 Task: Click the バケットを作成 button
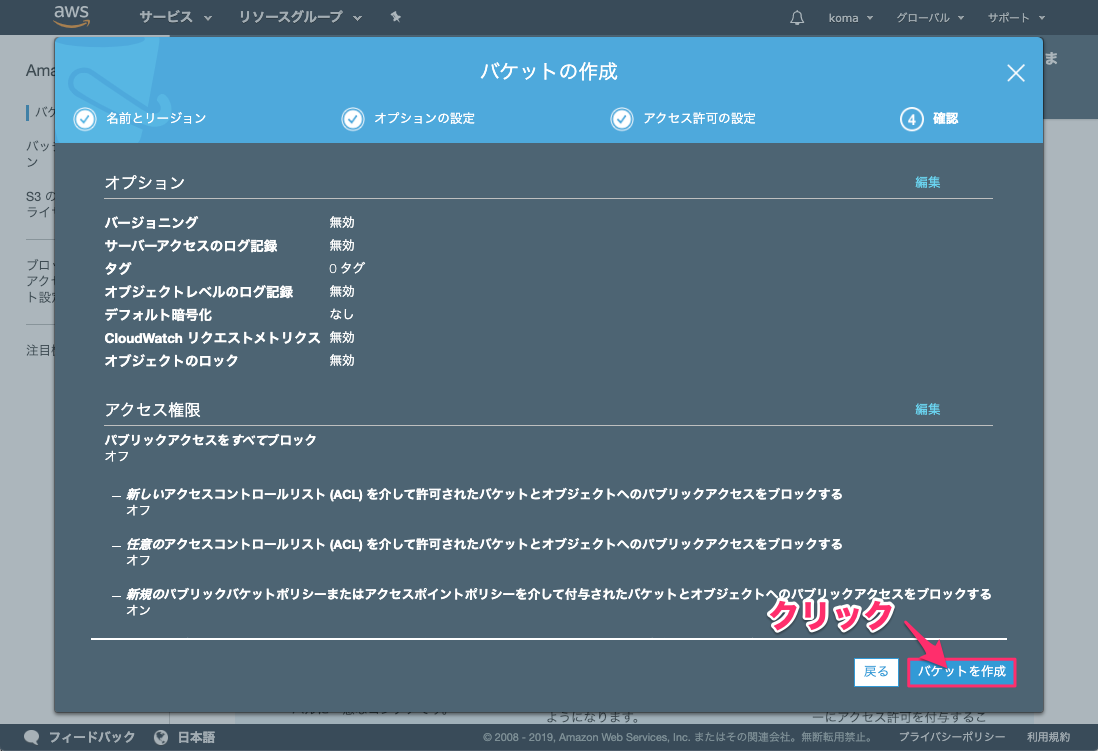coord(962,672)
